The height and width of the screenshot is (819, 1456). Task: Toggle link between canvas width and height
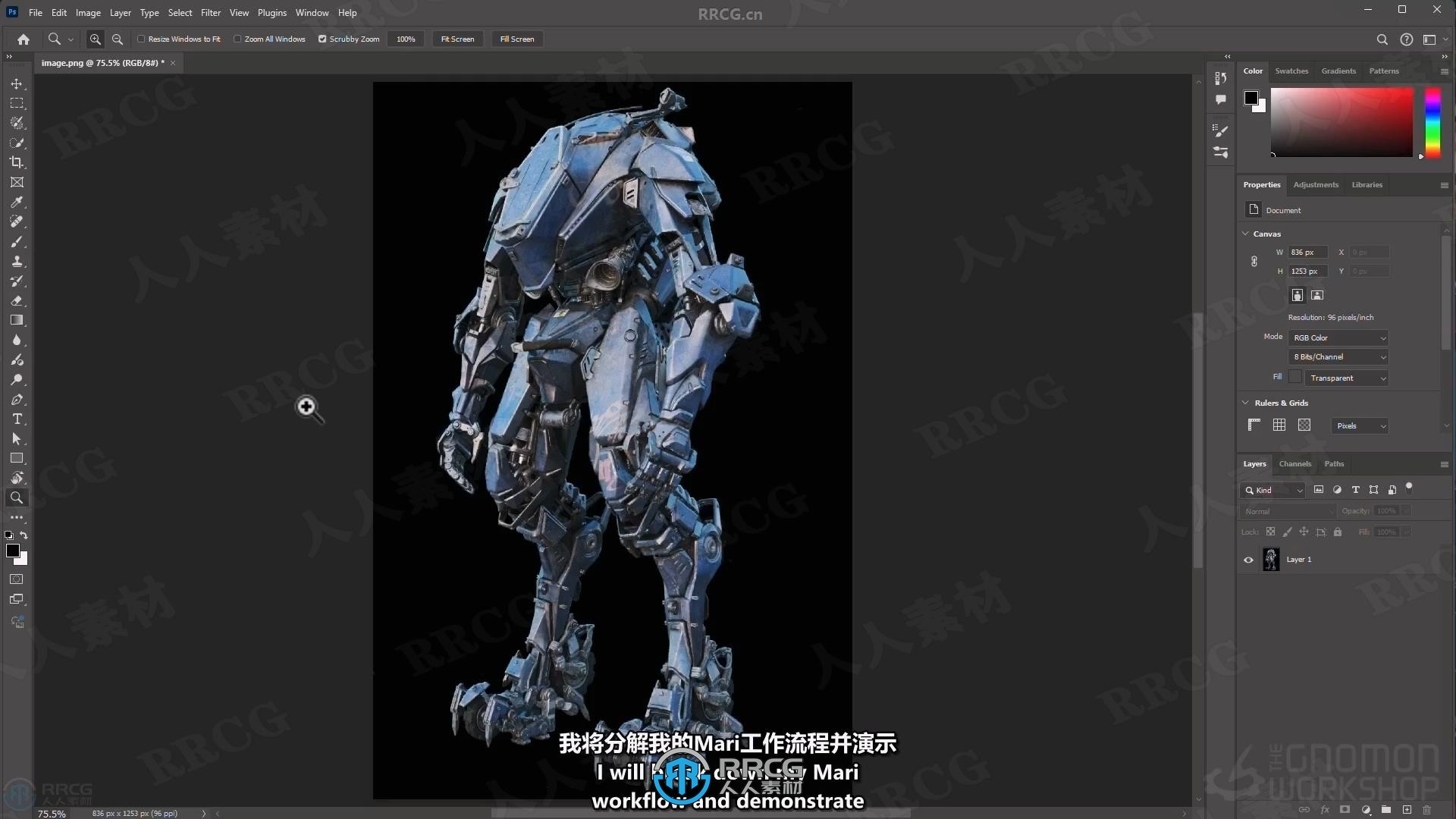(1254, 262)
